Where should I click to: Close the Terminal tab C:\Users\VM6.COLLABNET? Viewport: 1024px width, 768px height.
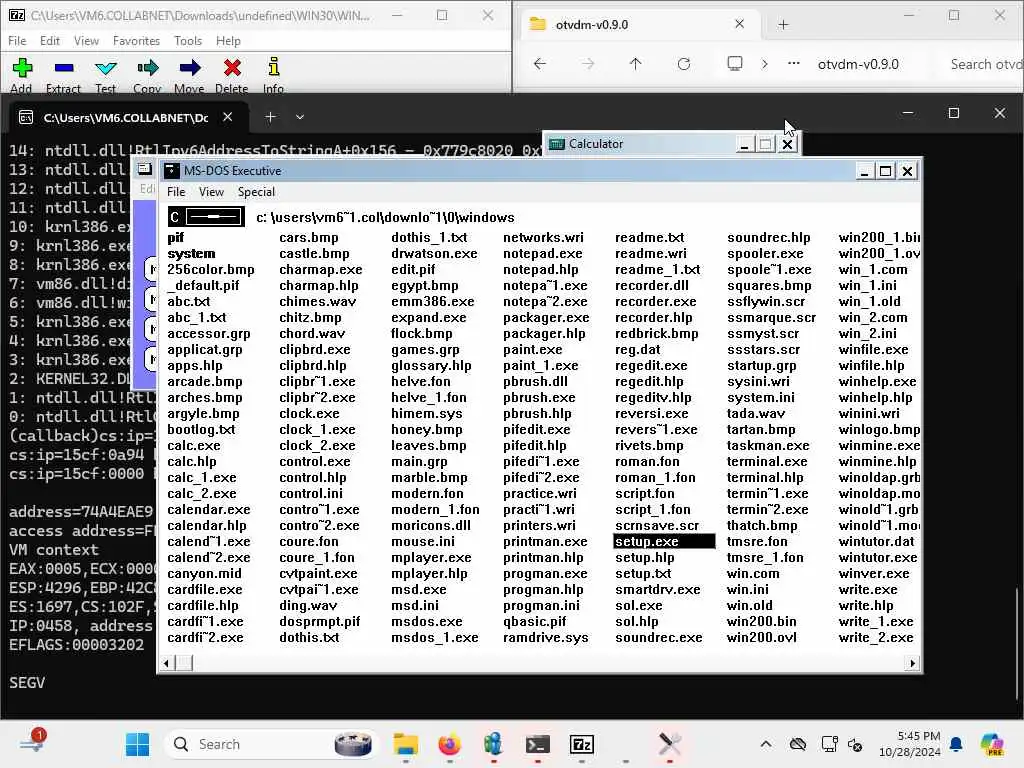click(227, 117)
